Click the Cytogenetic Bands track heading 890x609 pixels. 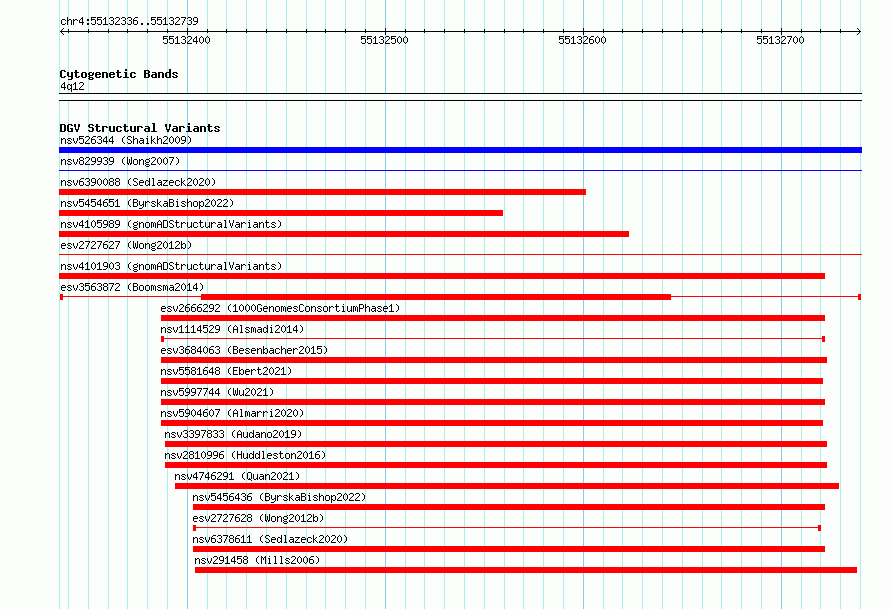(x=119, y=74)
